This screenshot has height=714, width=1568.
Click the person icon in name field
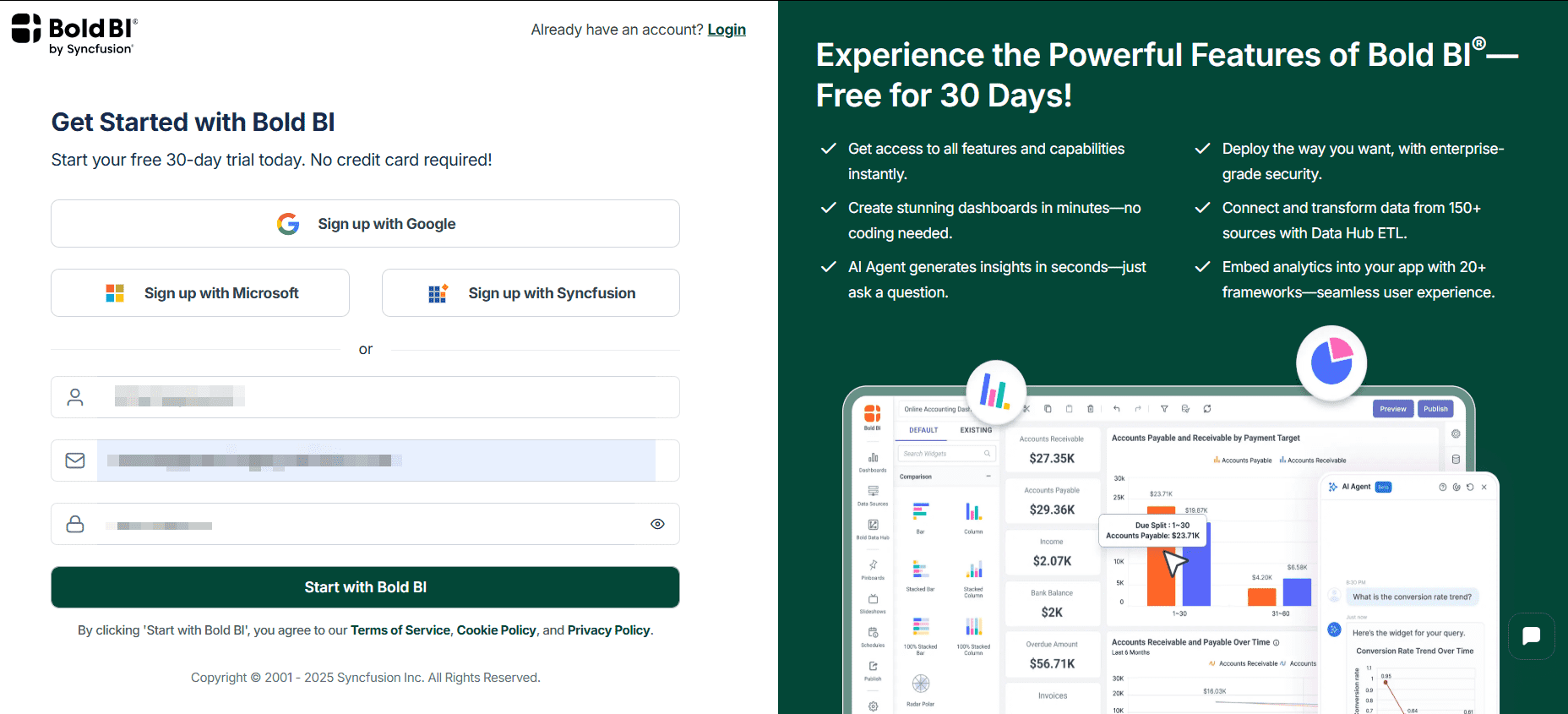(75, 397)
